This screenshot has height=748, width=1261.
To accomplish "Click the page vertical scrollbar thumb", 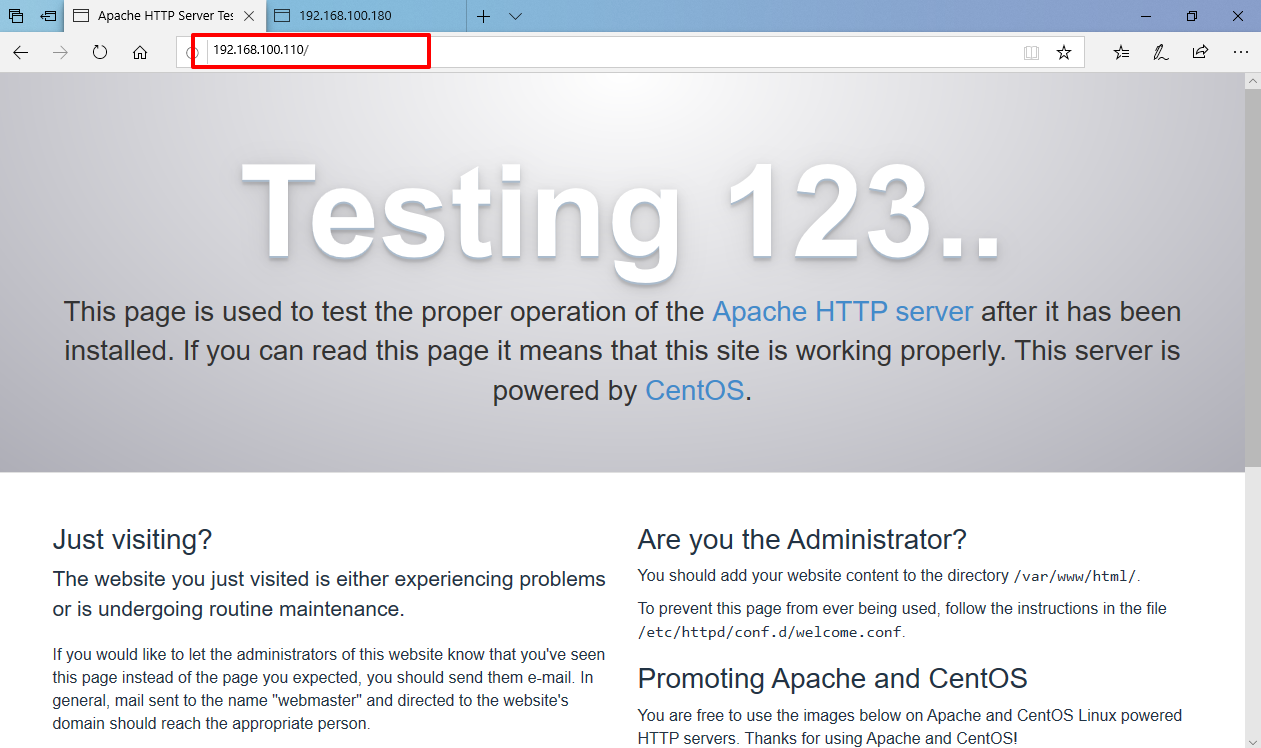I will [x=1252, y=278].
